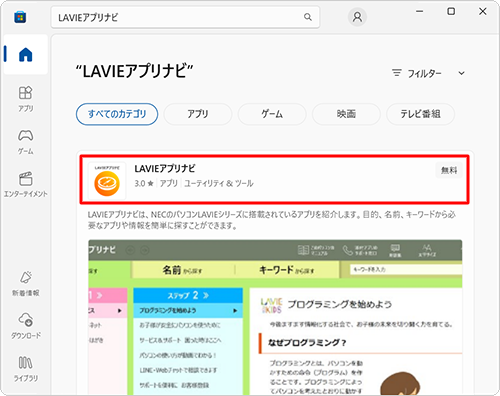Click the 無料 button for LAVIEアプリナビ

[449, 170]
